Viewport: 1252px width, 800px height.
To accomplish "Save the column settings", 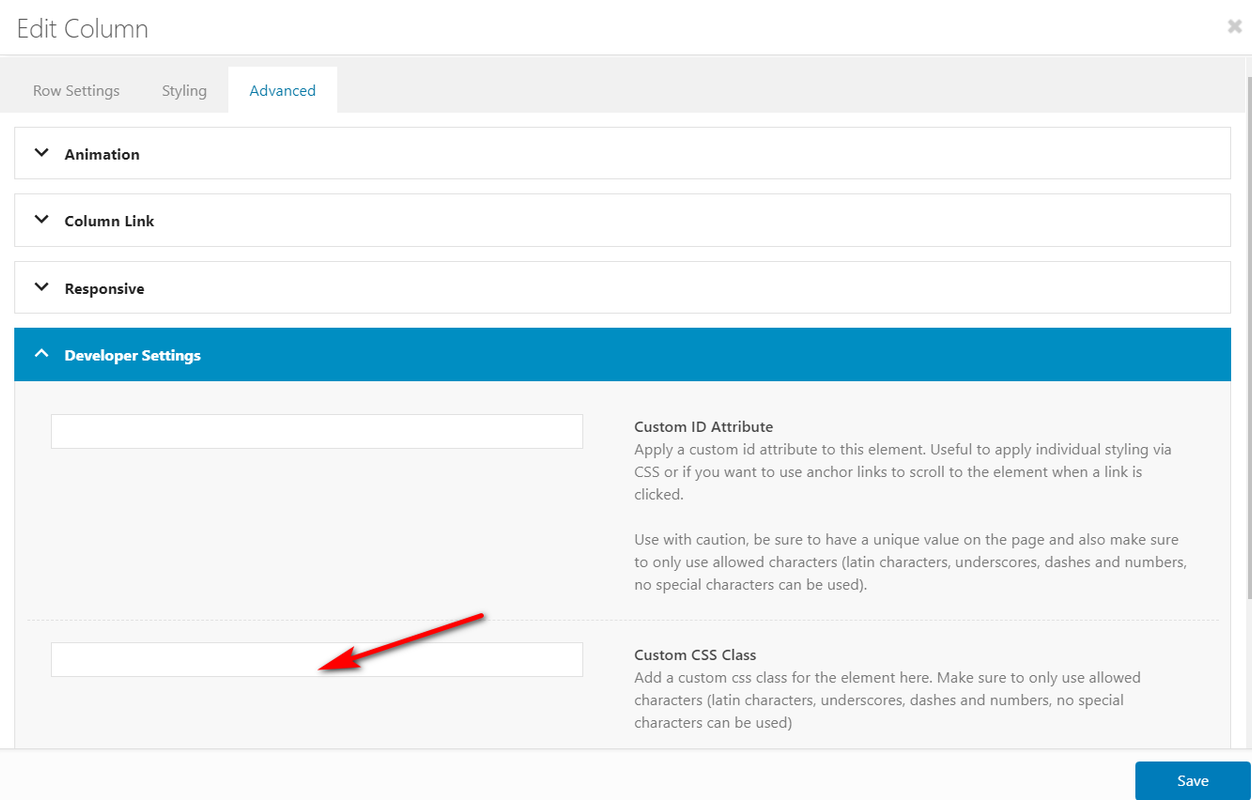I will [x=1192, y=781].
